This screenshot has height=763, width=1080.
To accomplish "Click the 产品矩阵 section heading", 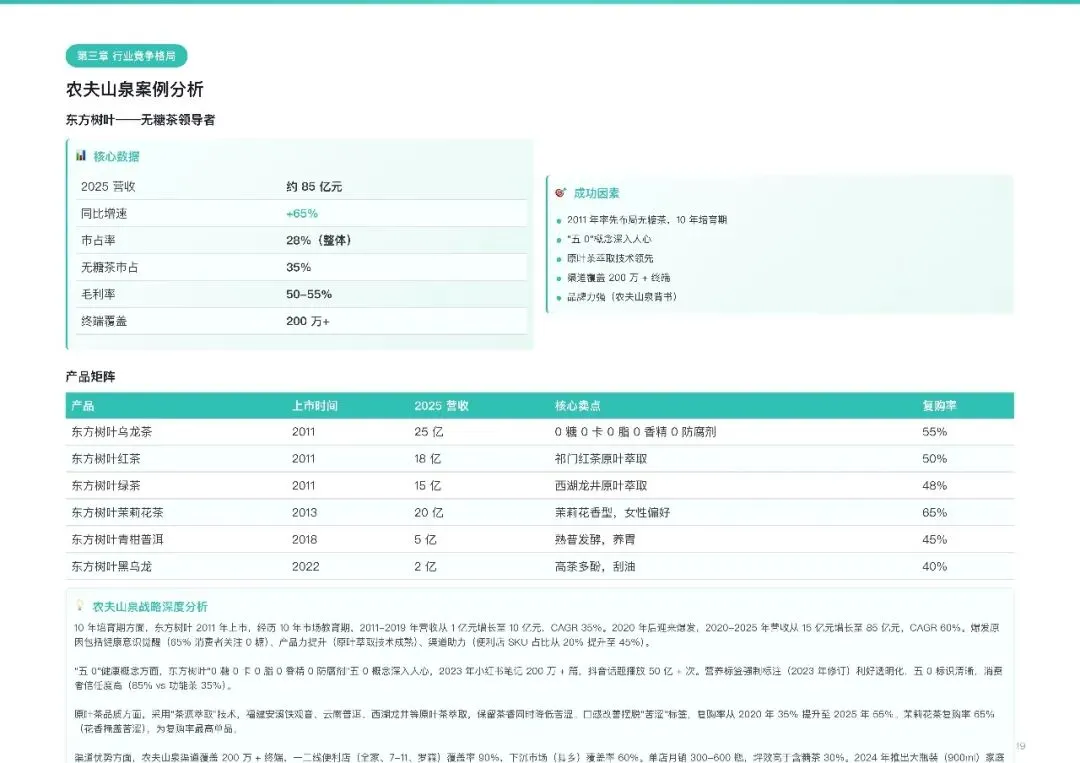I will 90,377.
